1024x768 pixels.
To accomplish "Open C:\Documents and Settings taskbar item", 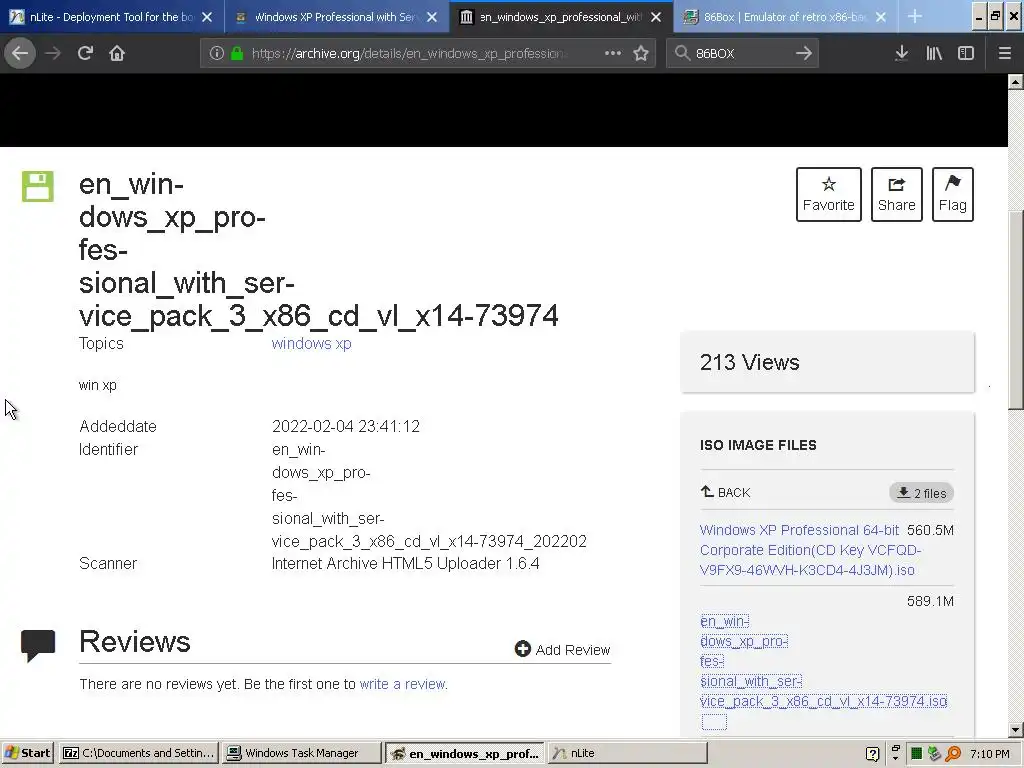I will coord(138,753).
